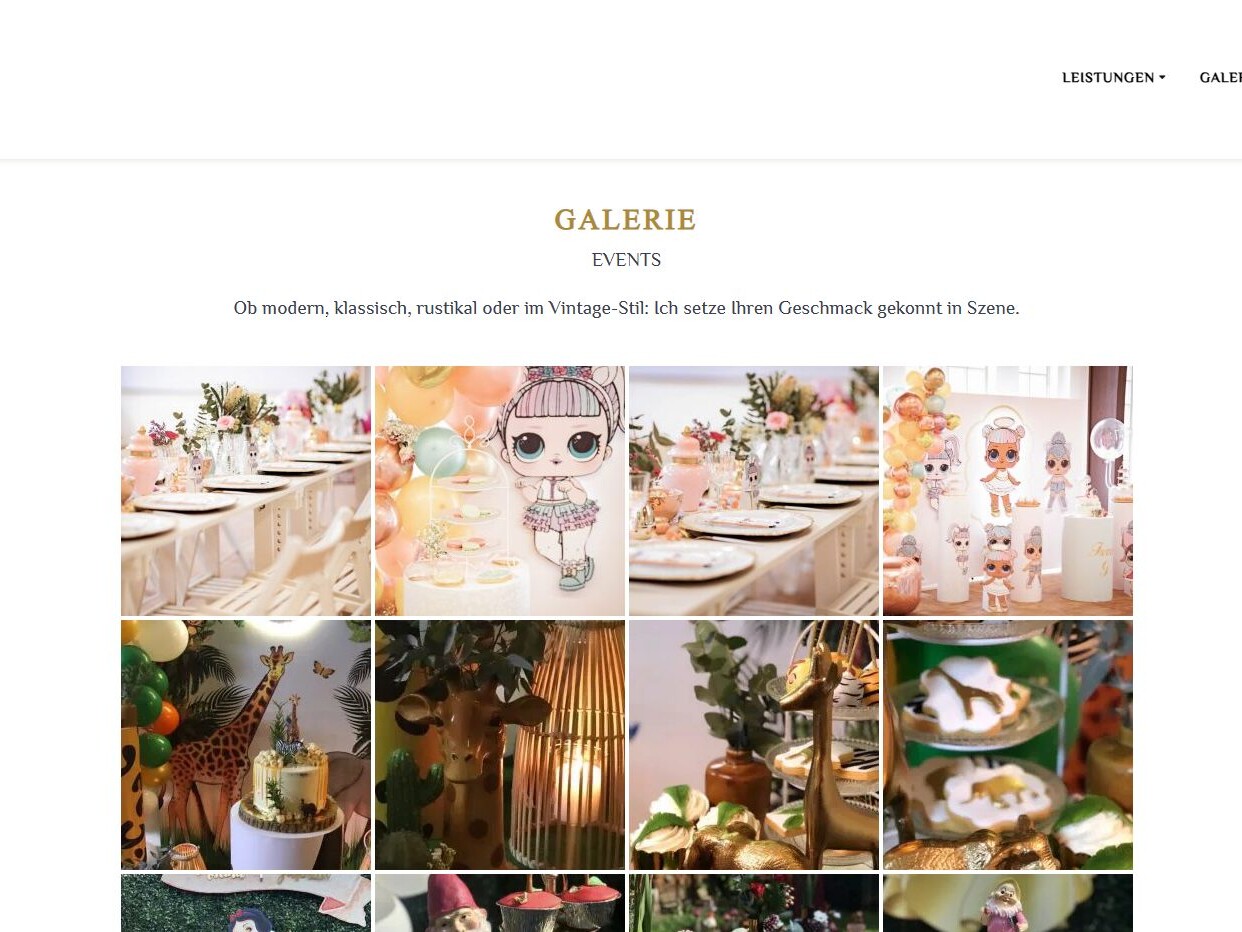The width and height of the screenshot is (1242, 932).
Task: Open the GALERIE navigation item
Action: click(1221, 78)
